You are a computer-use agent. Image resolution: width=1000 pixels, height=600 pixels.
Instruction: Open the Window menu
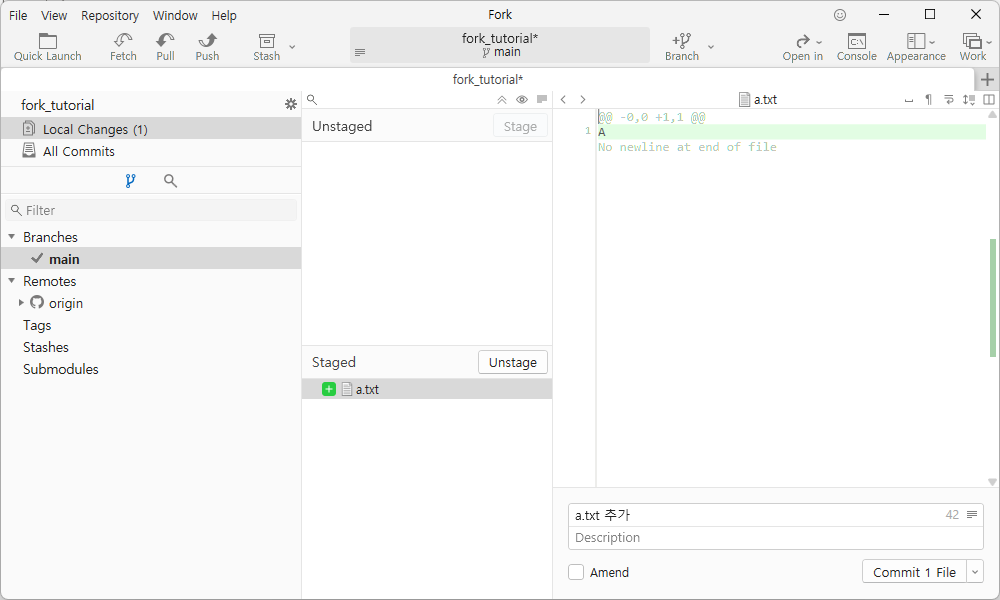point(175,15)
